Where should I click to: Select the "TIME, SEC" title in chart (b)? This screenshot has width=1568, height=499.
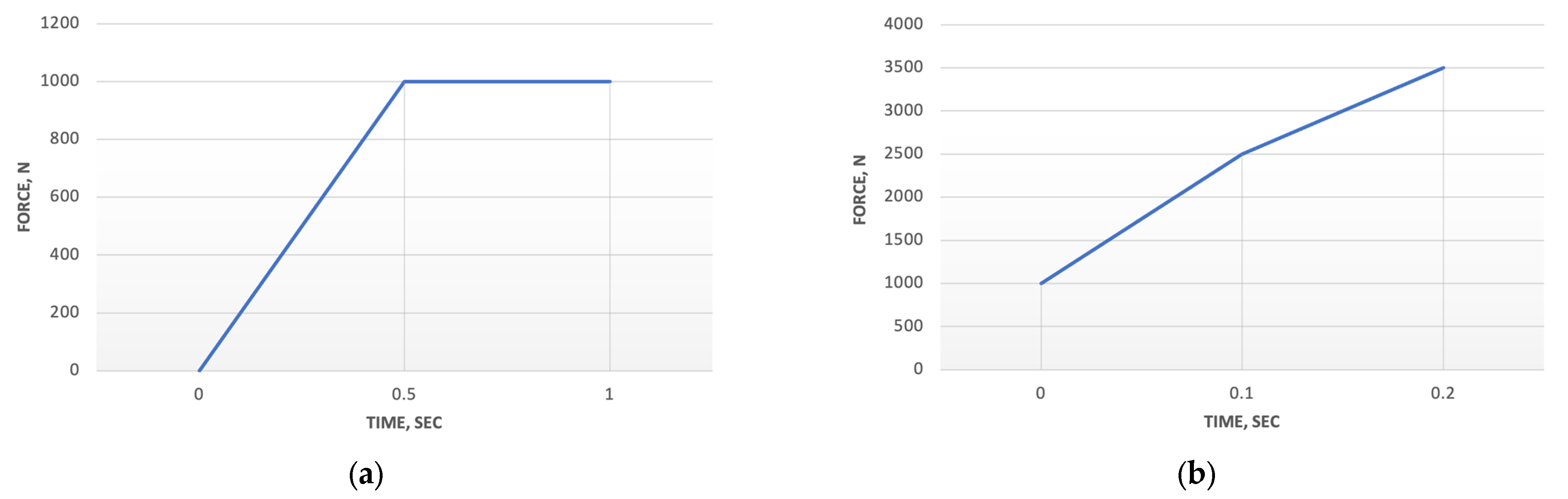tap(1241, 421)
